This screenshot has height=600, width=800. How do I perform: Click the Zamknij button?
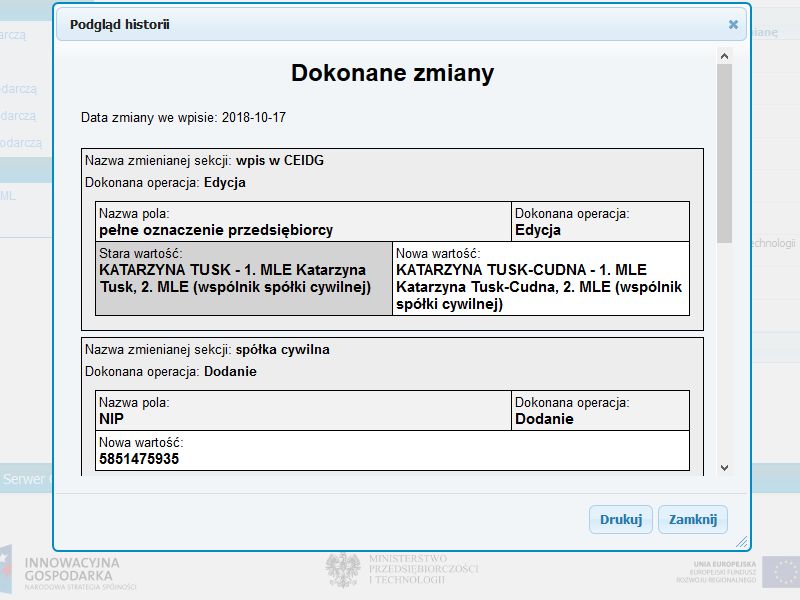(693, 519)
